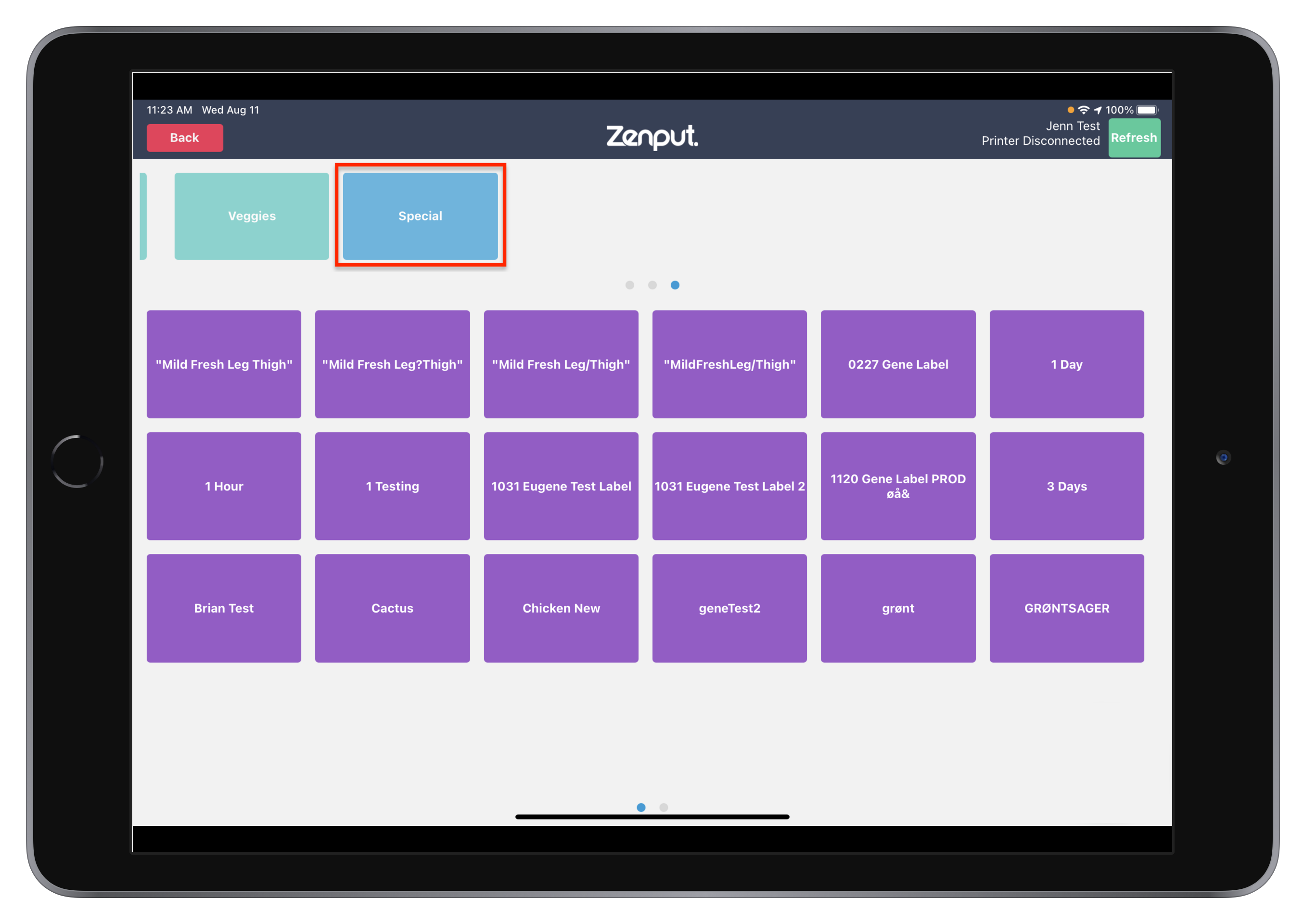Select the Cactus label
The height and width of the screenshot is (924, 1304).
(393, 608)
